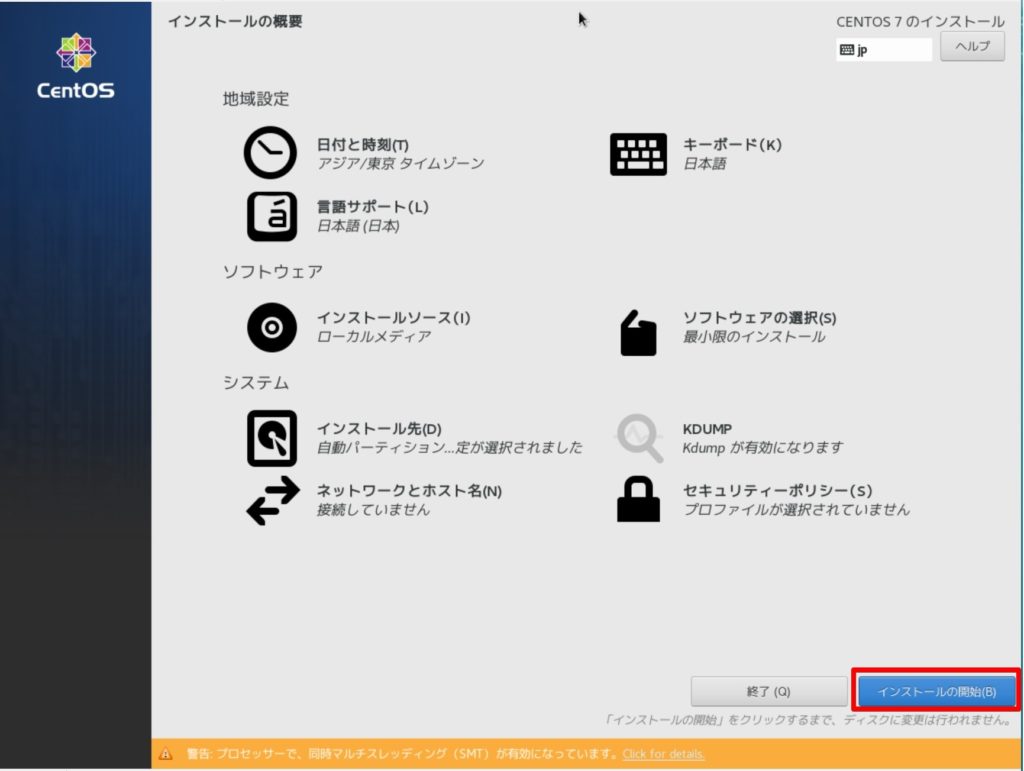Open ネットワークとホスト名(N) label
This screenshot has height=771, width=1024.
click(x=409, y=490)
